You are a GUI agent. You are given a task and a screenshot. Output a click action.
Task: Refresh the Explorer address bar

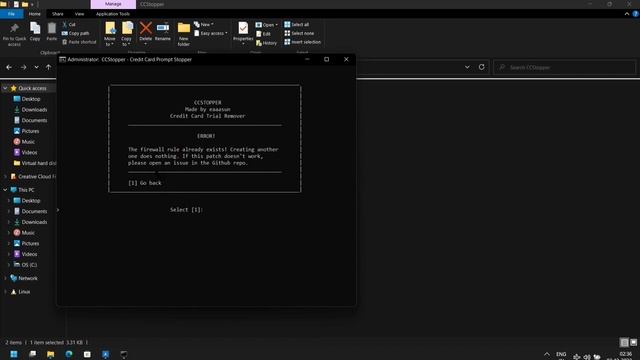pos(482,67)
